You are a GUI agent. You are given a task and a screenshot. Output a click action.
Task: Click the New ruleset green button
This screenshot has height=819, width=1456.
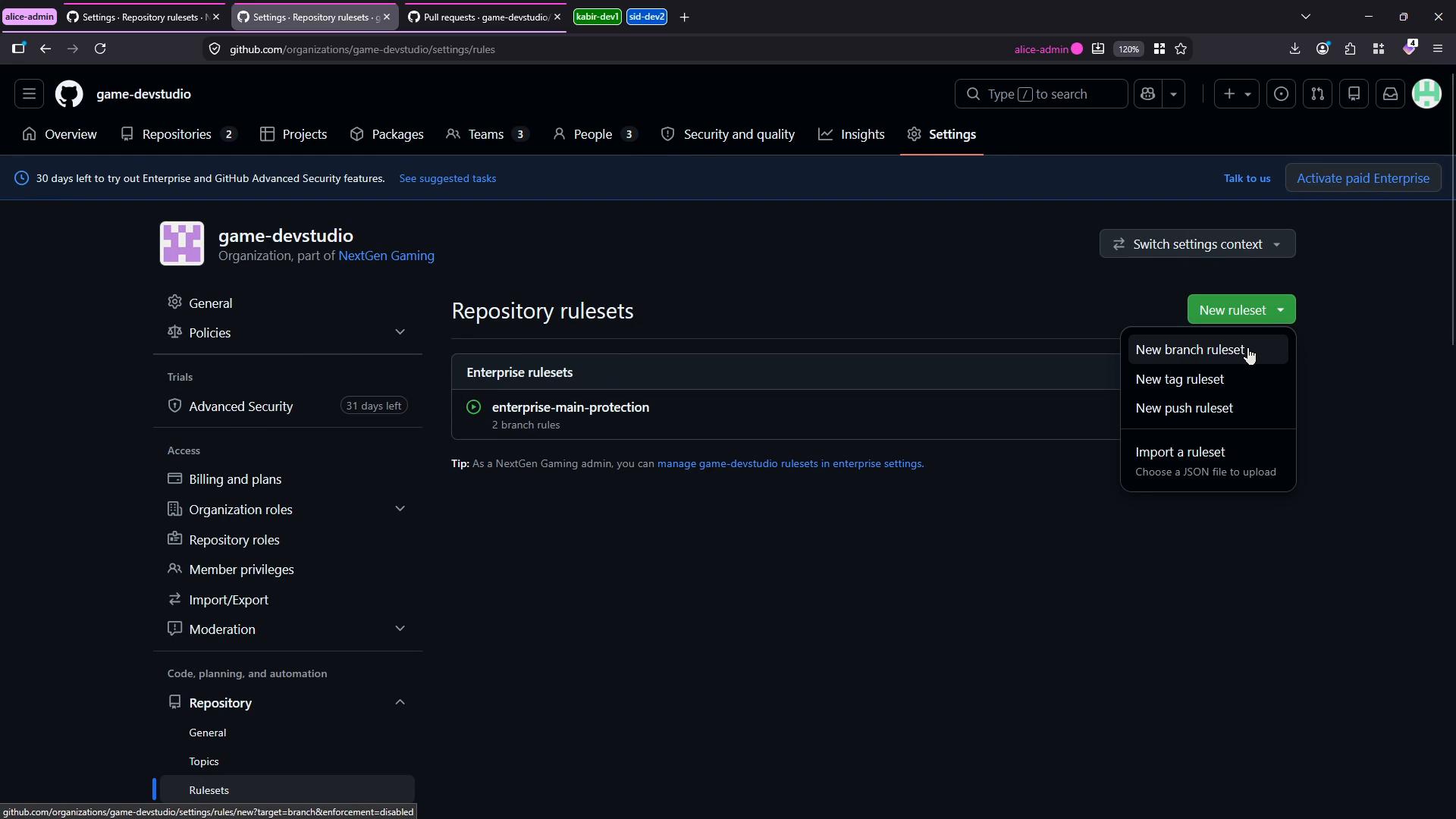1241,309
